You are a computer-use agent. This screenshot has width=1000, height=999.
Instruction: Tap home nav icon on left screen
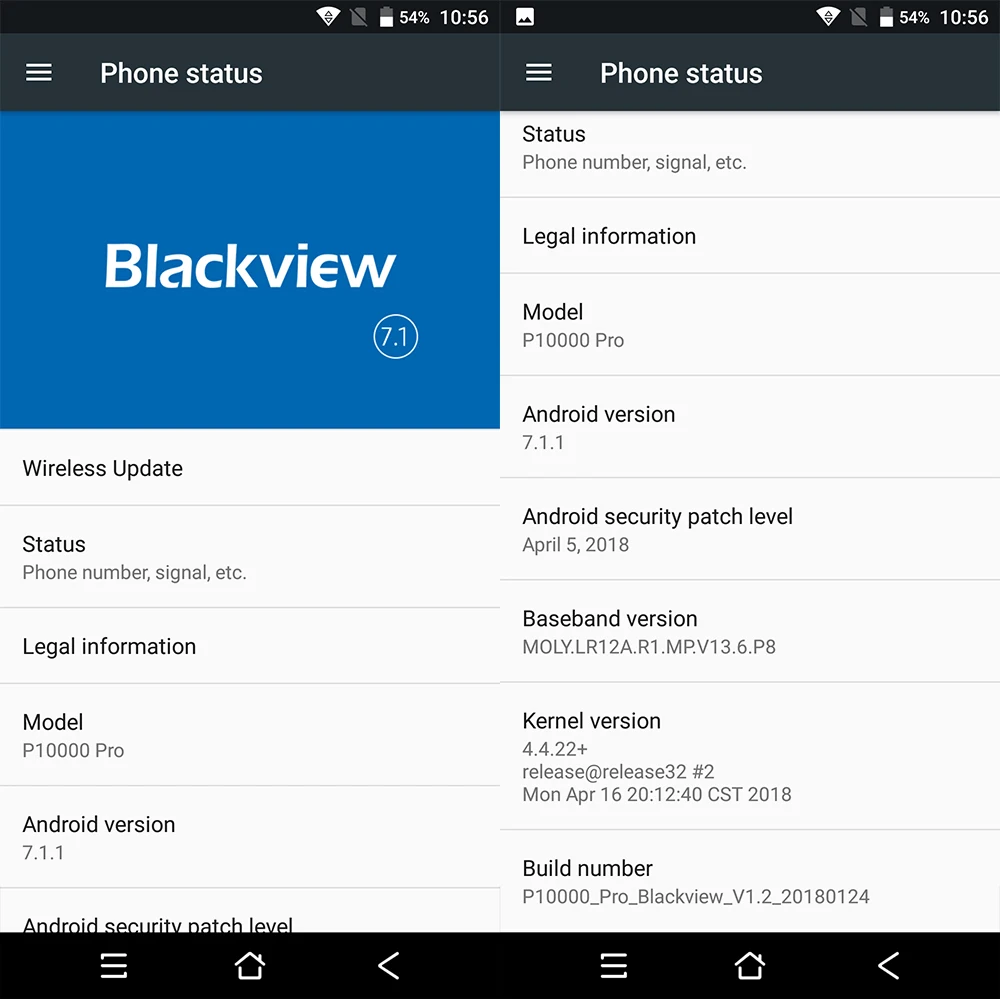pos(249,966)
